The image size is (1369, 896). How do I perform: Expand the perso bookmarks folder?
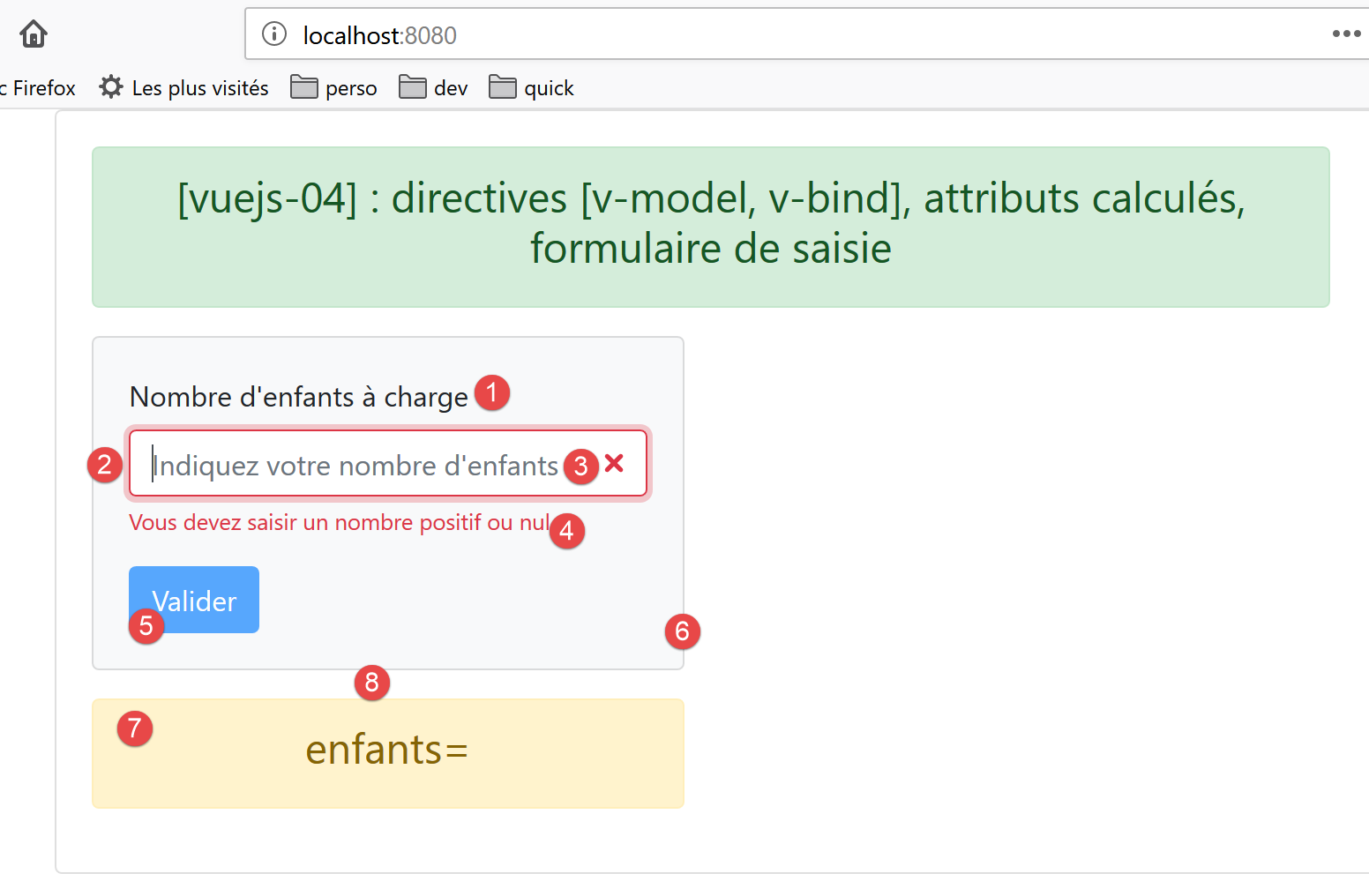point(334,88)
